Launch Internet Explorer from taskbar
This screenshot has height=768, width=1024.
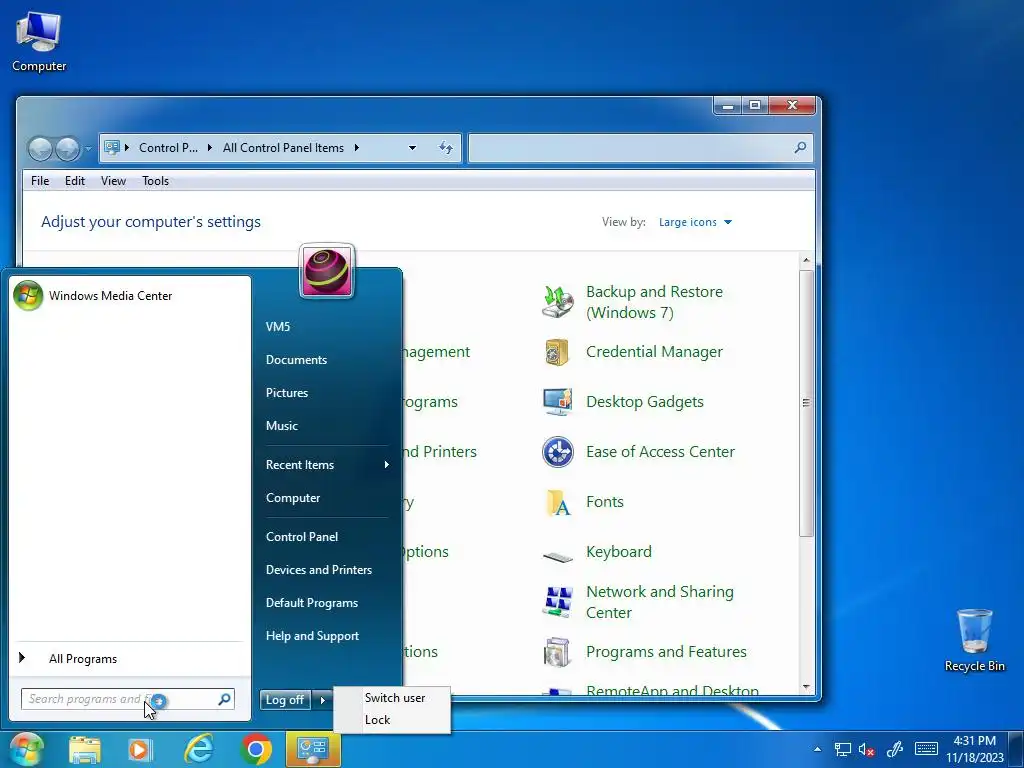click(x=199, y=749)
